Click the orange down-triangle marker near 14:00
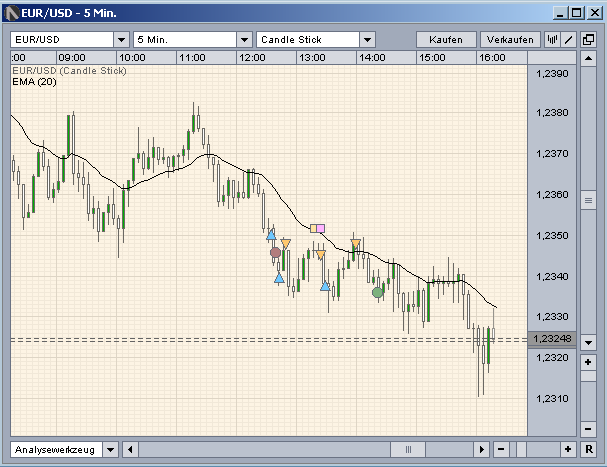The image size is (607, 467). [x=356, y=244]
